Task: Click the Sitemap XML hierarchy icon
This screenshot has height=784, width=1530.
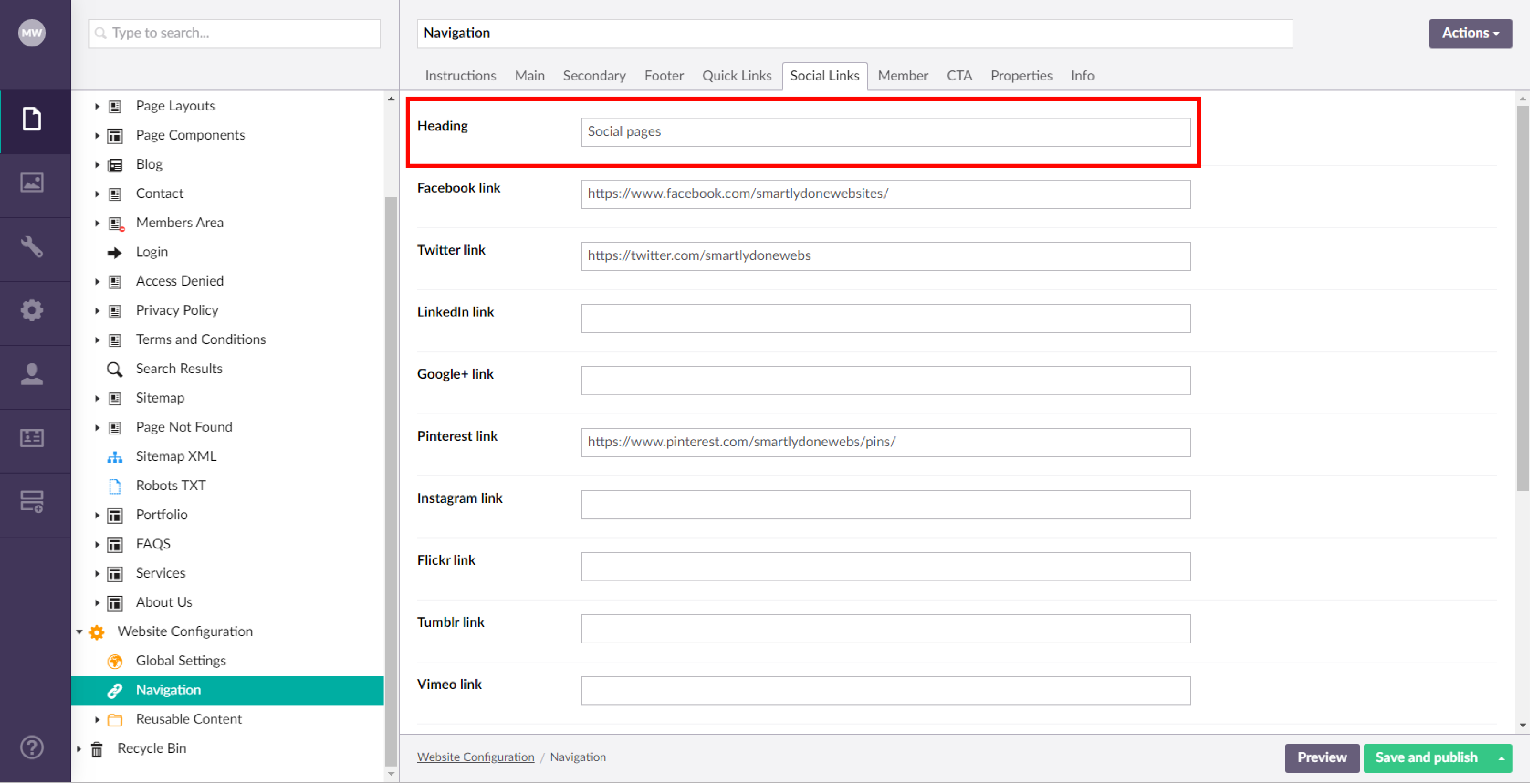Action: (x=115, y=457)
